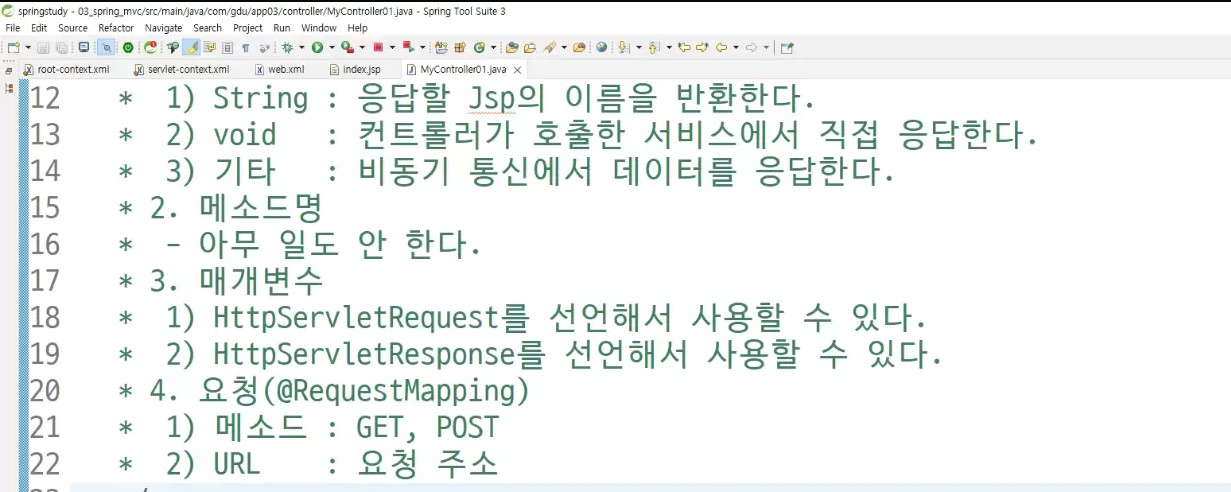Click 'HttpServletRequest' text on line 18

356,318
